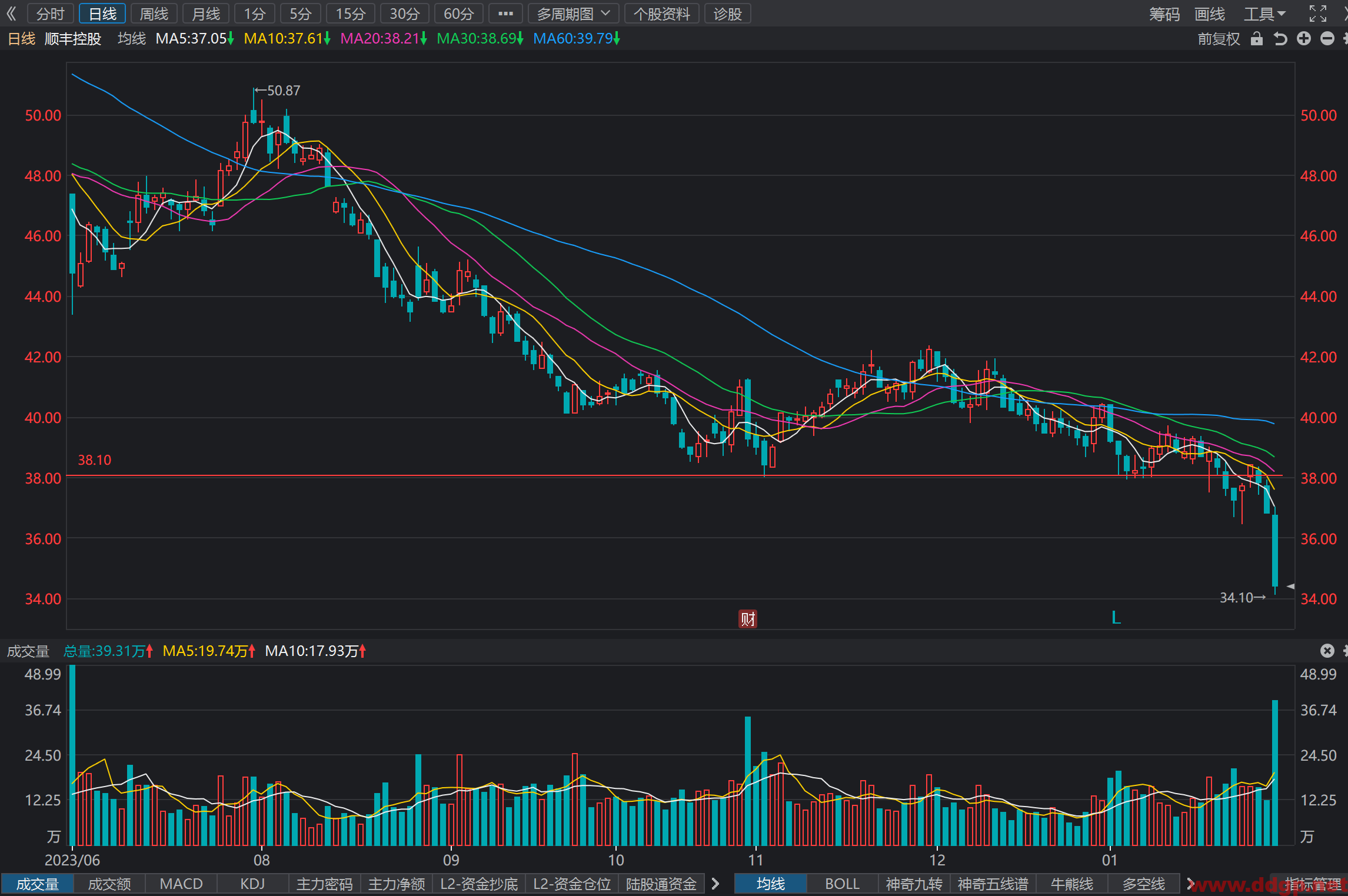Zoom in with the plus circle icon
Viewport: 1348px width, 896px height.
click(x=1304, y=39)
